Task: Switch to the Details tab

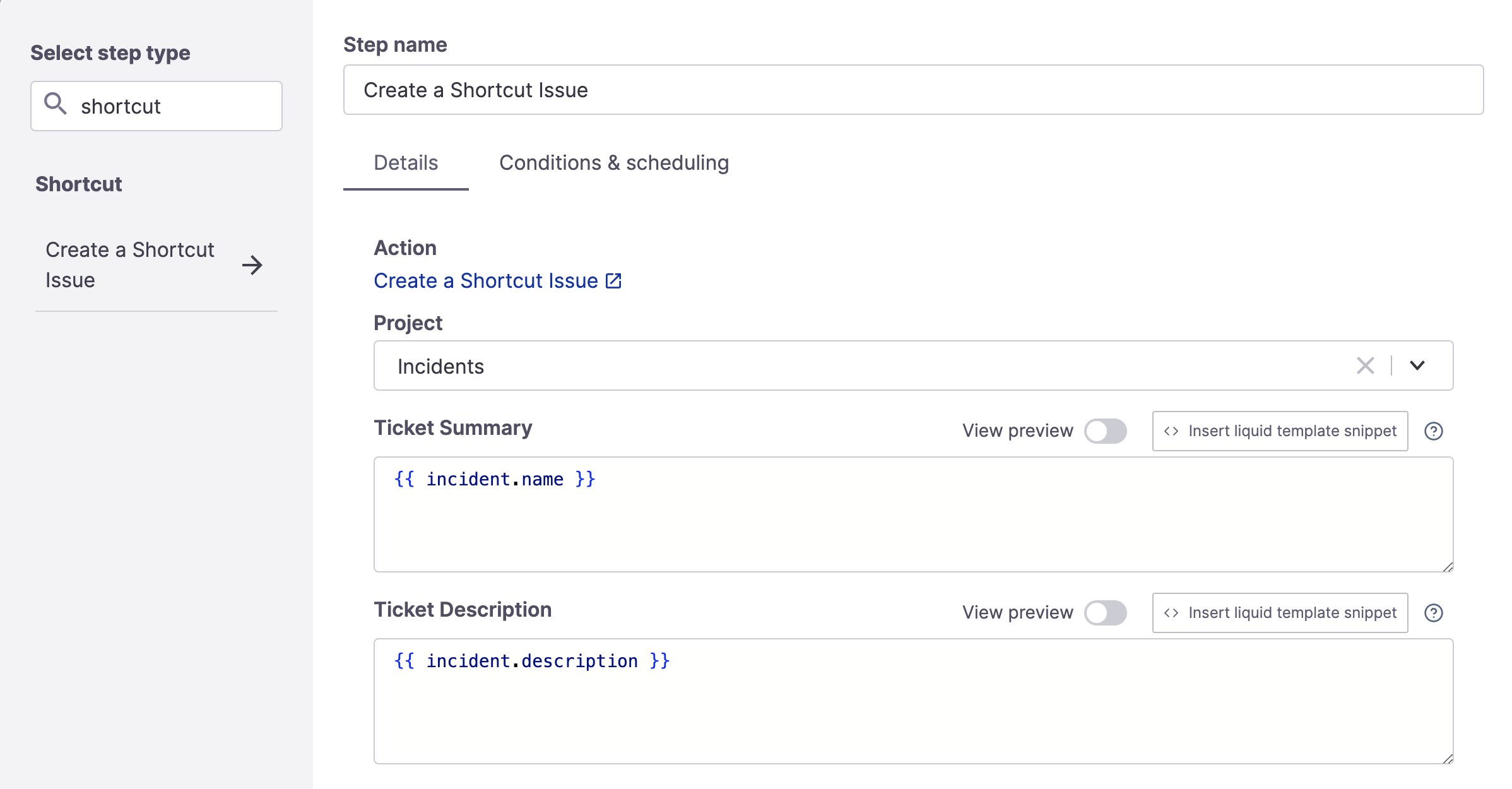Action: (405, 162)
